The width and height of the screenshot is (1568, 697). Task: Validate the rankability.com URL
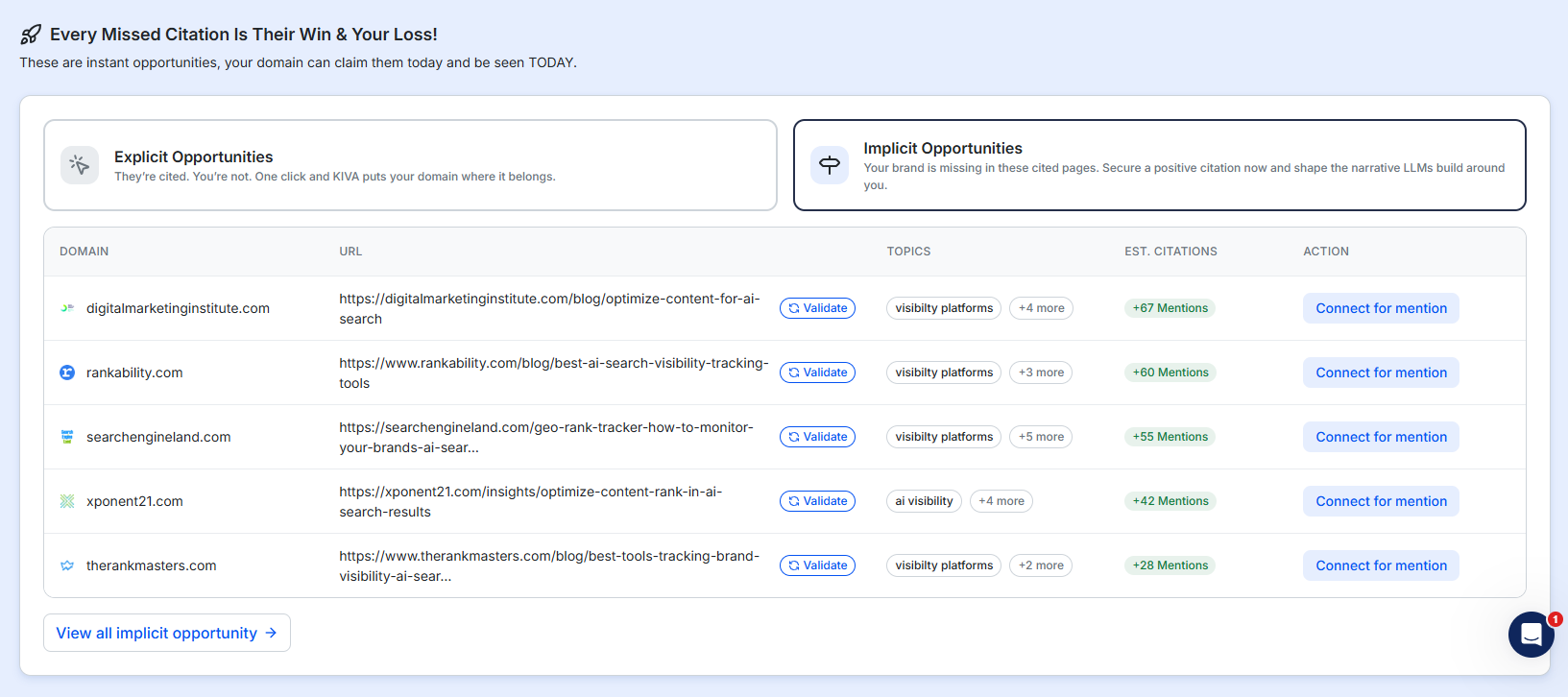[x=818, y=373]
